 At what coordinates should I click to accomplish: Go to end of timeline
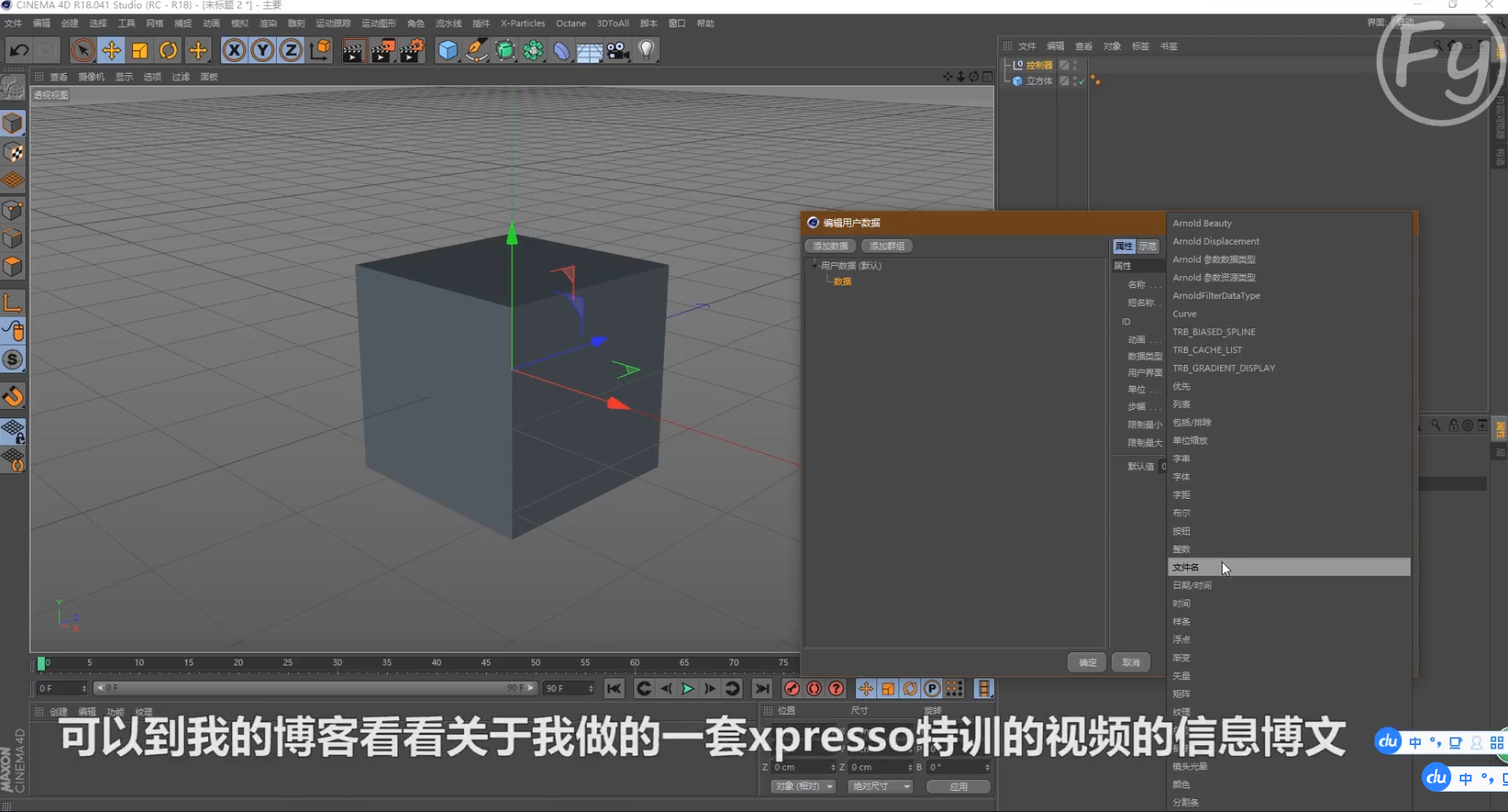[x=762, y=688]
